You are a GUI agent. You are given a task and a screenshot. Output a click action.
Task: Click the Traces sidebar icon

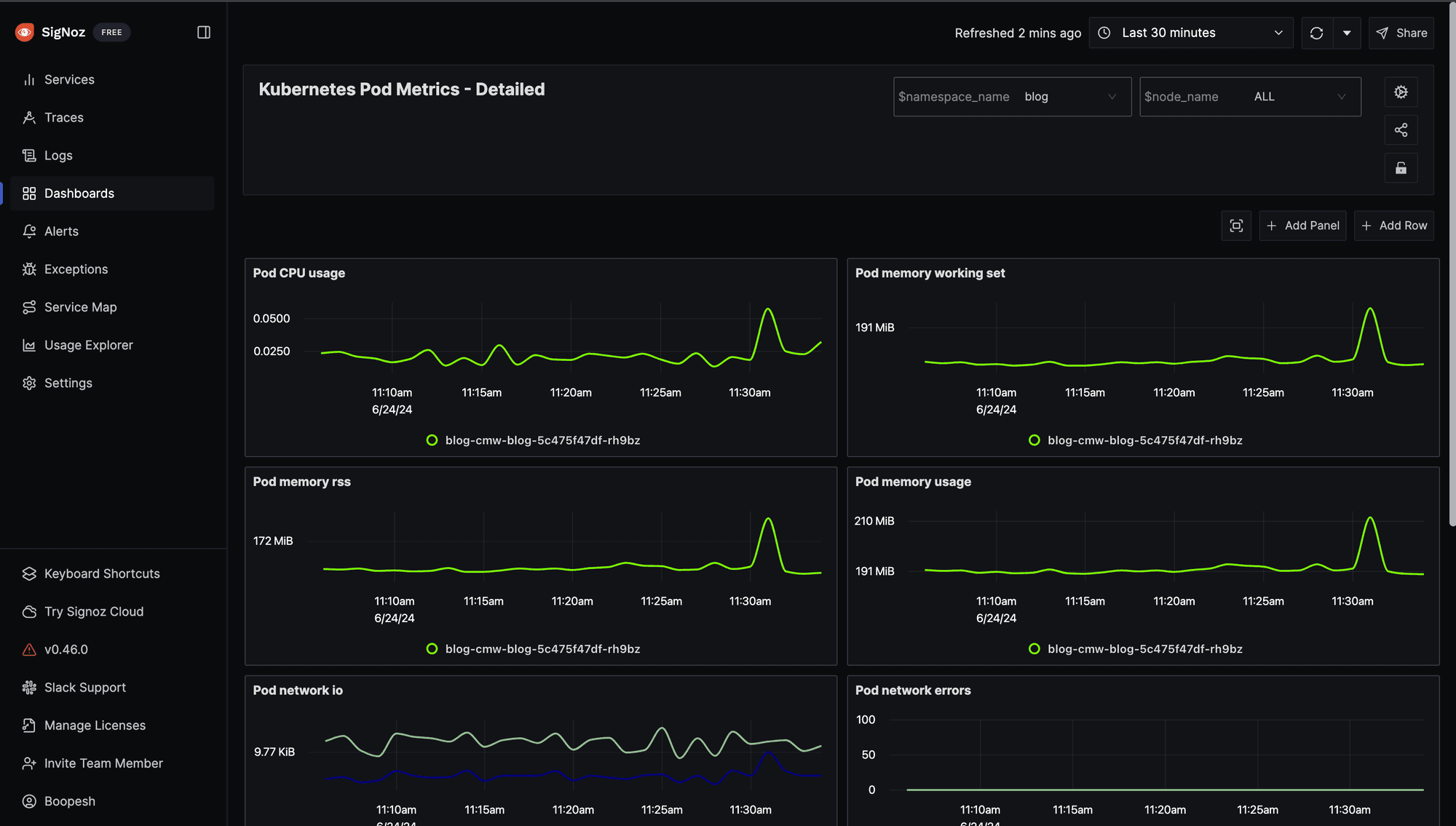(29, 117)
